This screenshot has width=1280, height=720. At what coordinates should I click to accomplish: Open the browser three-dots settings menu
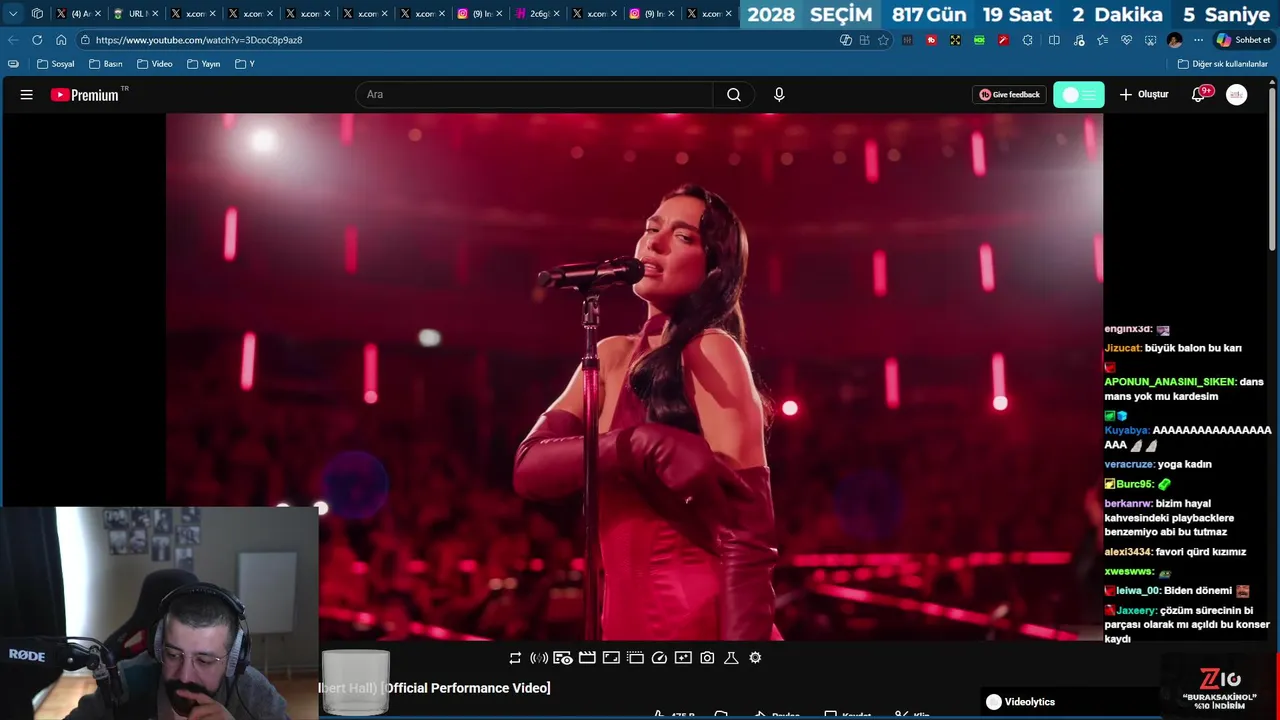tap(1198, 40)
